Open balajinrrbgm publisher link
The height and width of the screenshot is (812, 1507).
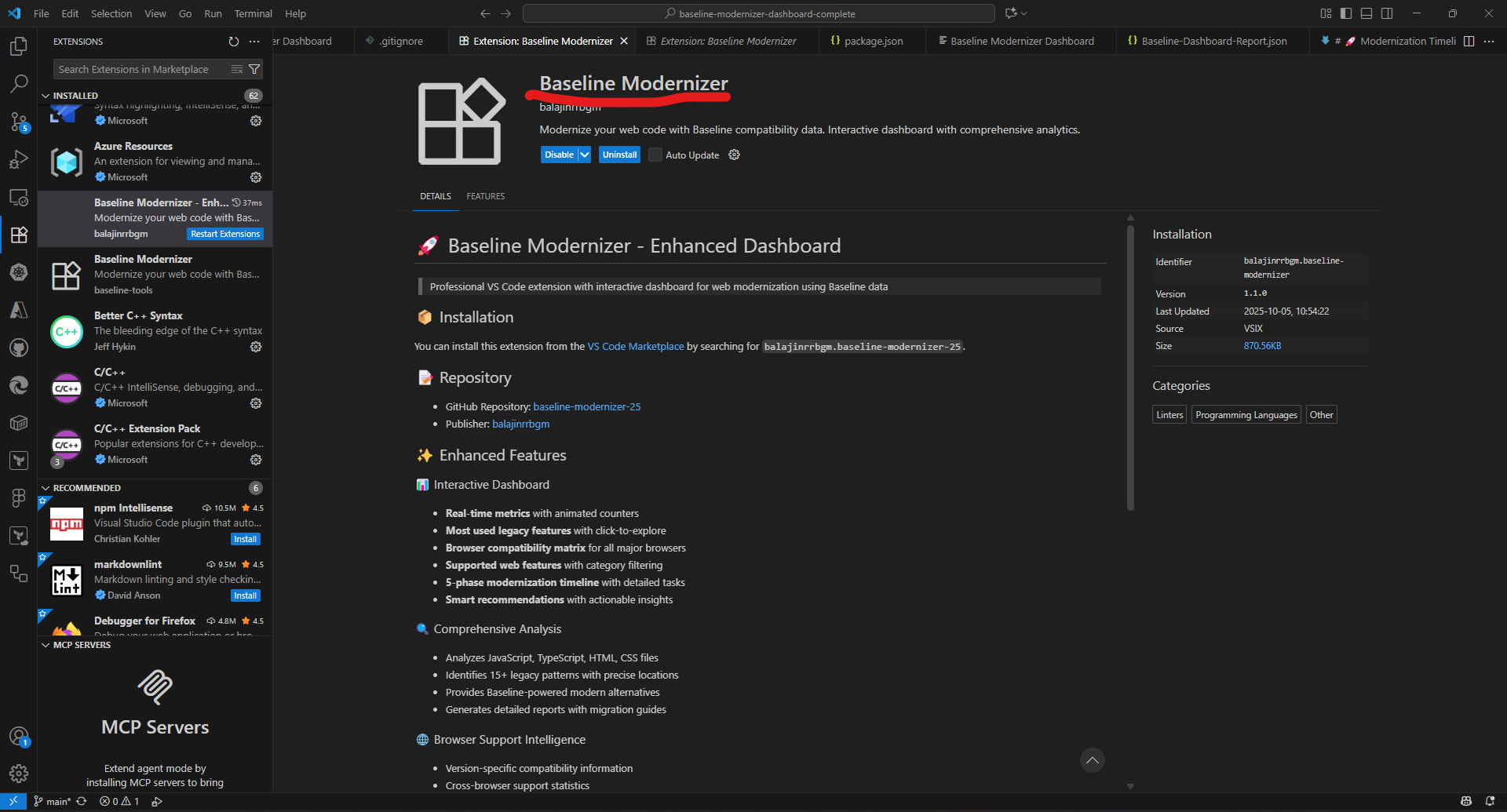[x=520, y=424]
